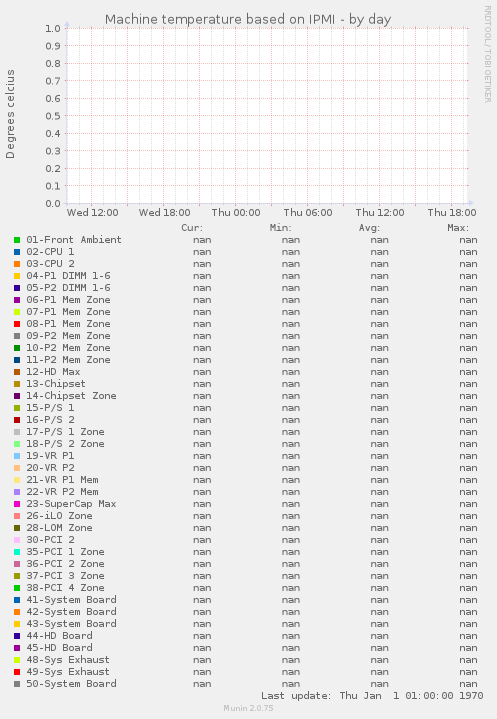Select the '30-PCI 2' legend label

(50, 540)
